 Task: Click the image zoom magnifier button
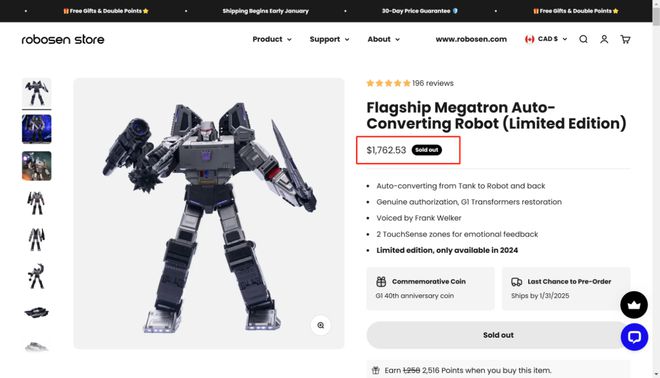[x=321, y=325]
